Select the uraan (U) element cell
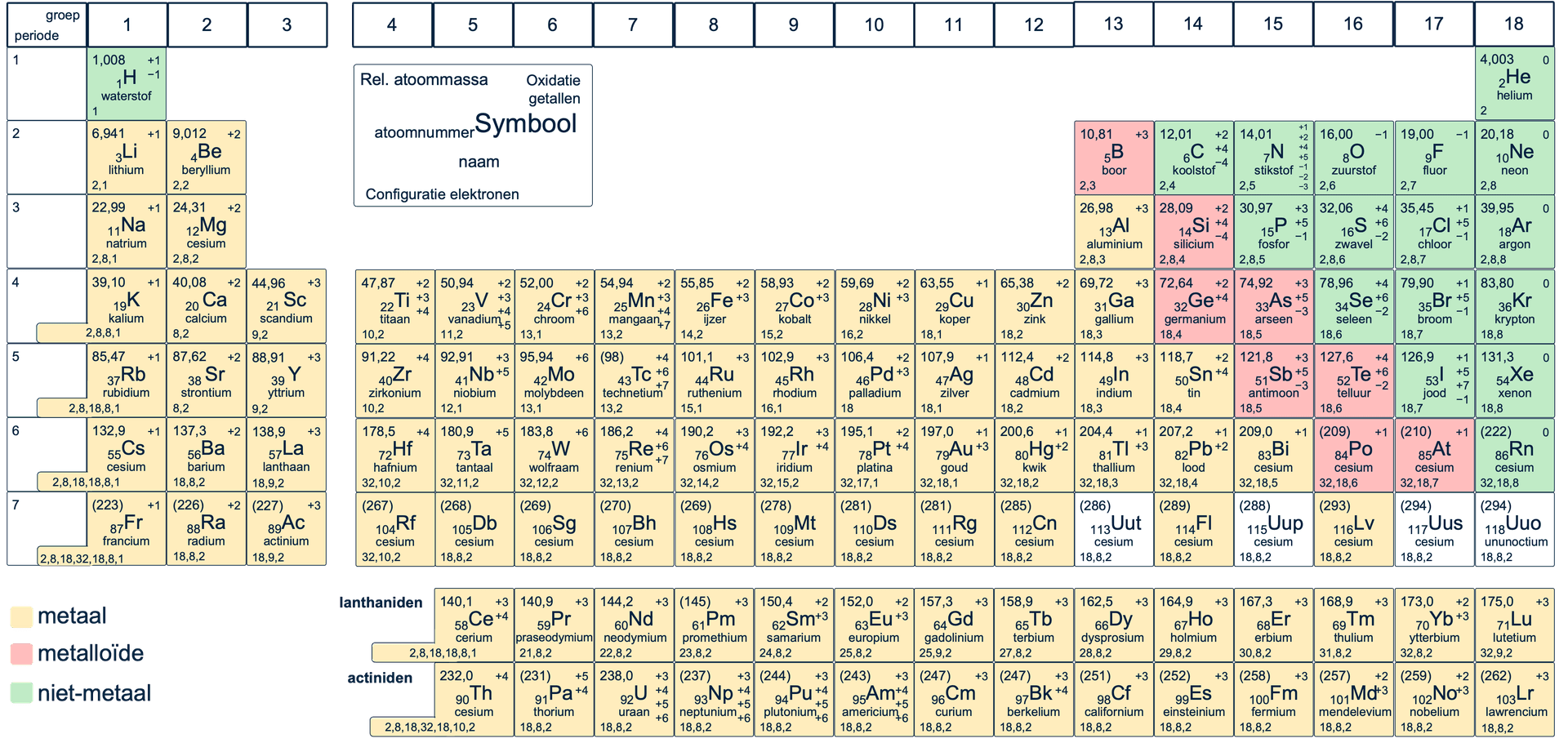Screen dimensions: 1568x743 point(634,699)
